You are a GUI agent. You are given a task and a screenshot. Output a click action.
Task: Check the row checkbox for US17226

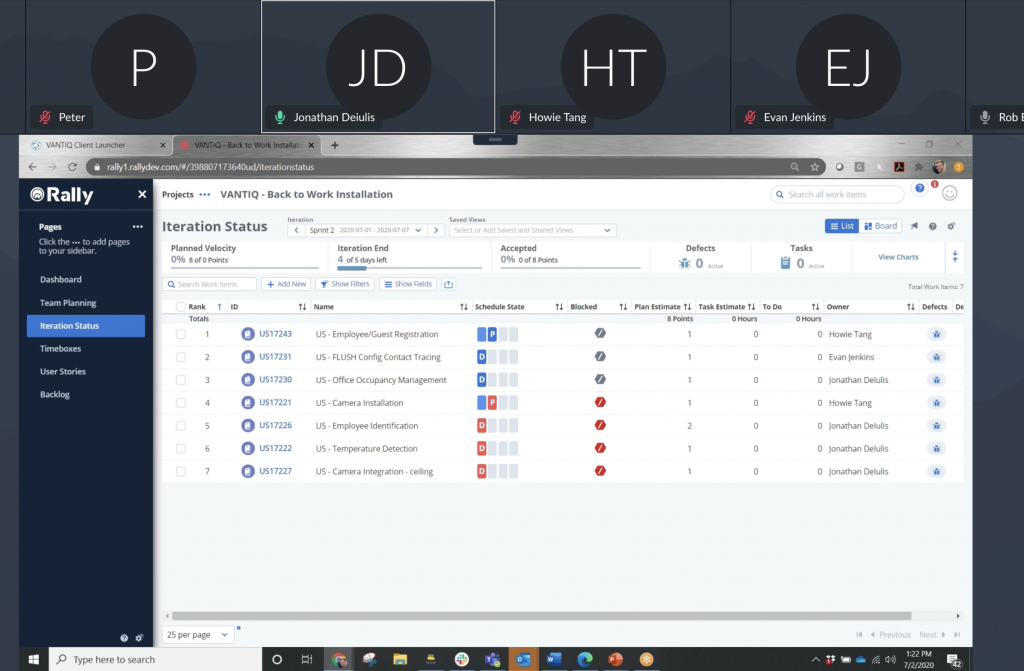pos(180,425)
